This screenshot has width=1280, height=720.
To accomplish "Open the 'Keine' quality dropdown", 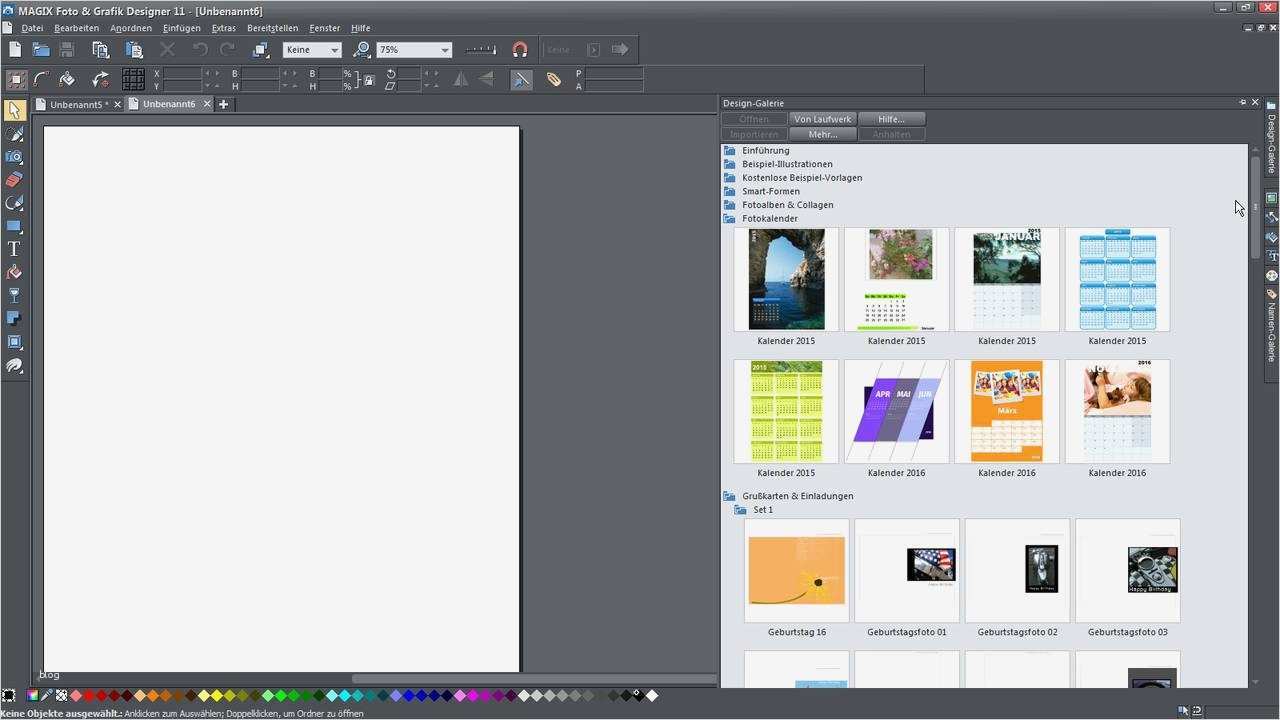I will pyautogui.click(x=334, y=50).
